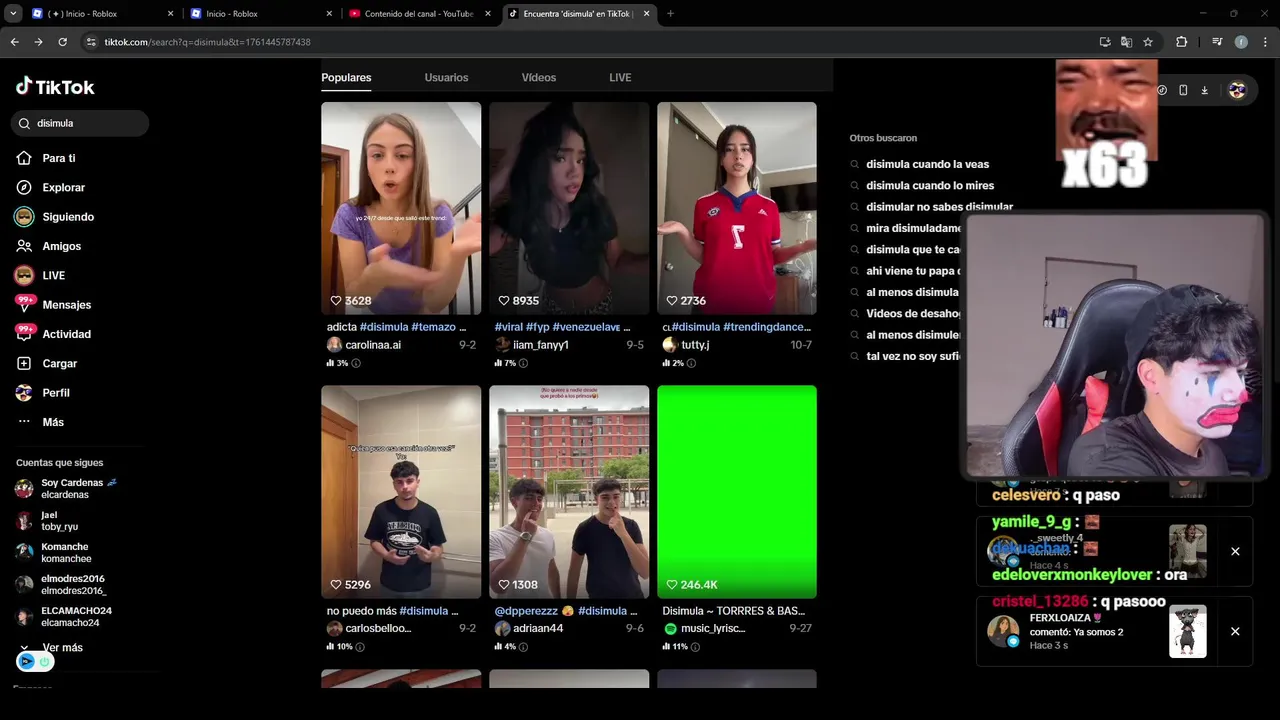Open the tab search dropdown arrow

coord(13,14)
